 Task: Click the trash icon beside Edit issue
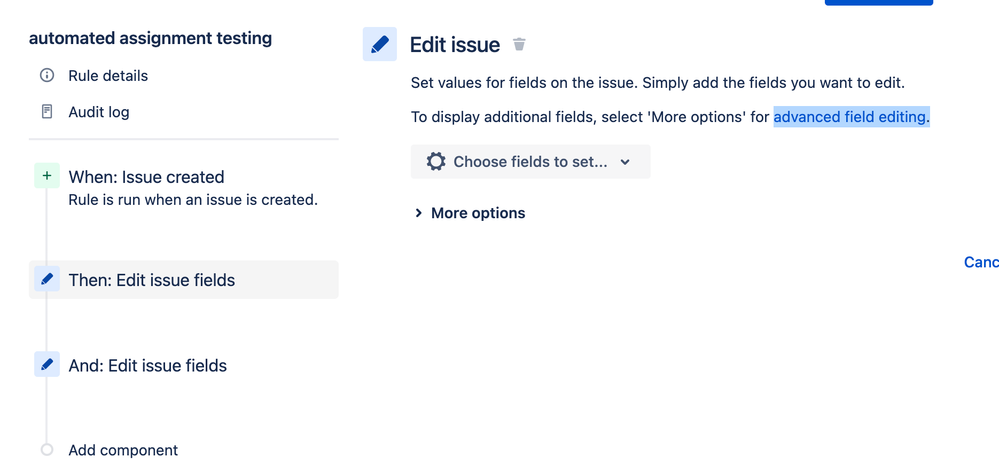519,45
